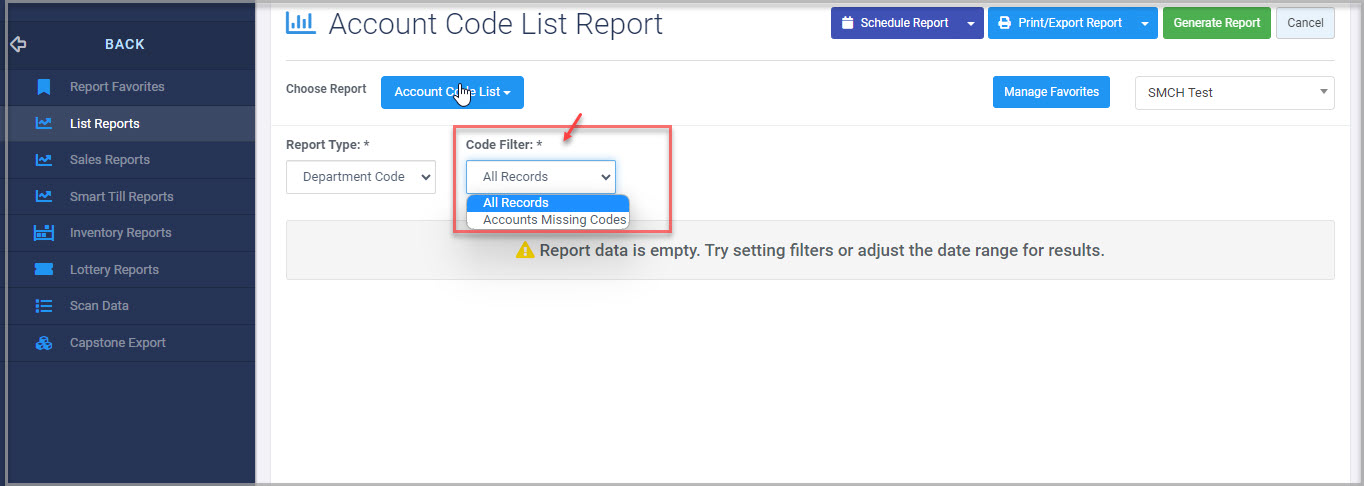Open the Schedule Report dropdown arrow
Screen dimensions: 1364x486
pos(971,23)
